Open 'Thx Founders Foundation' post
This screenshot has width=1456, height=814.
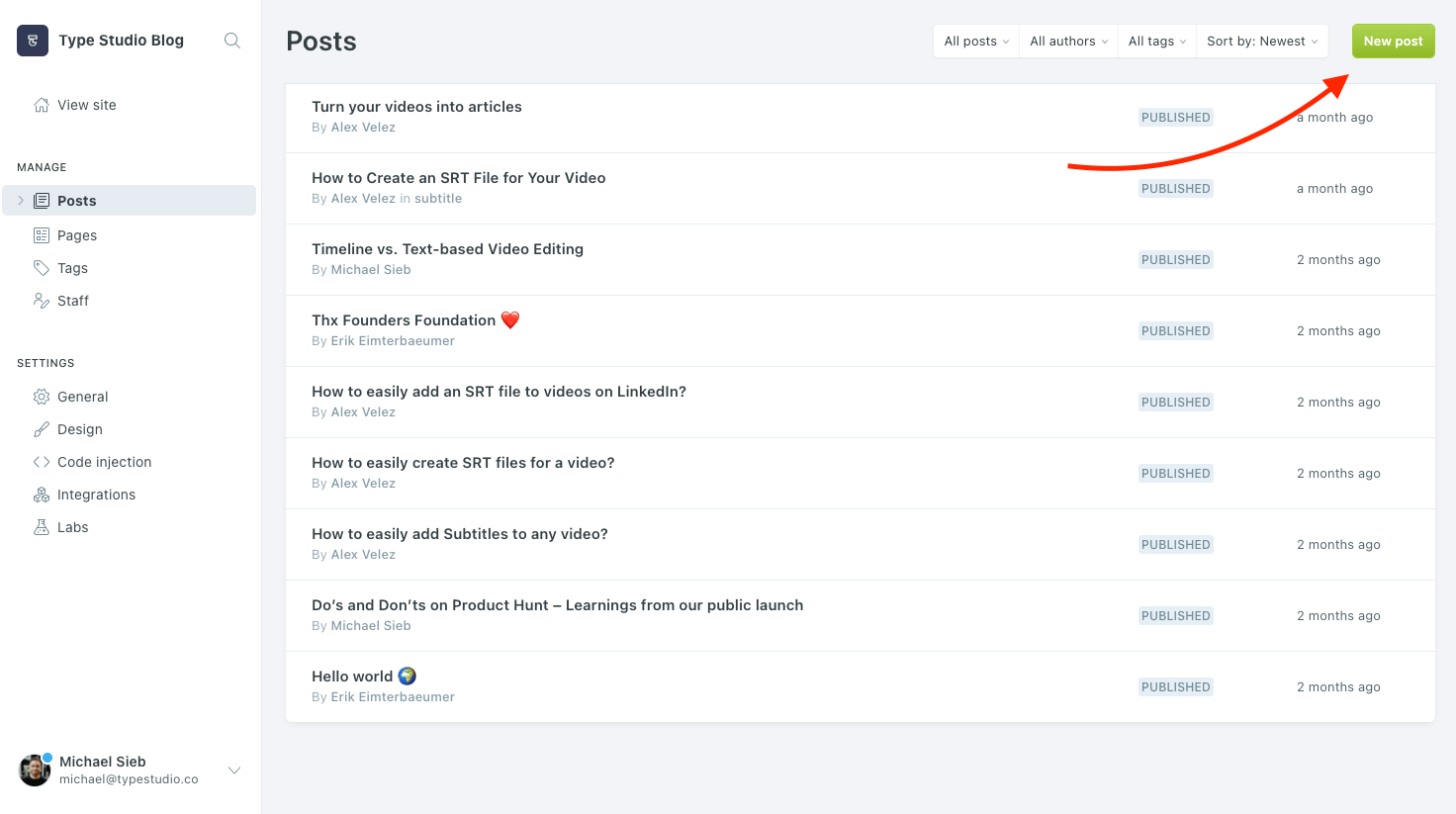(415, 320)
